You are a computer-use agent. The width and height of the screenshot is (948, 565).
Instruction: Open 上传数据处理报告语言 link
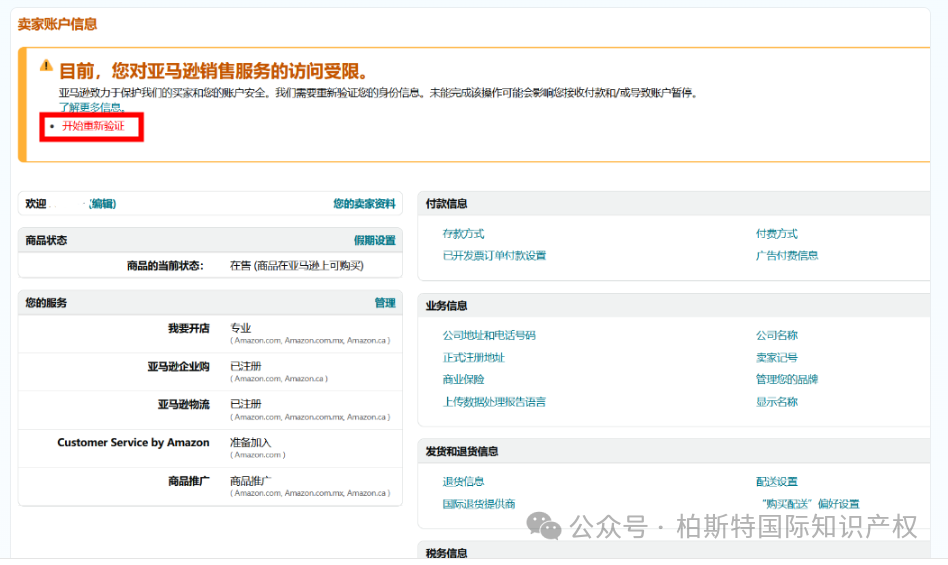494,402
